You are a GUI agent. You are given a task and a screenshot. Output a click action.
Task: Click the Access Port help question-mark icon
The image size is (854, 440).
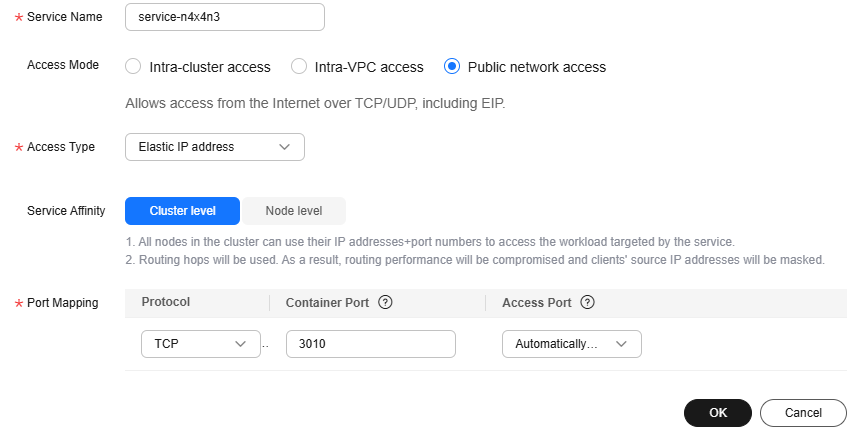[587, 302]
